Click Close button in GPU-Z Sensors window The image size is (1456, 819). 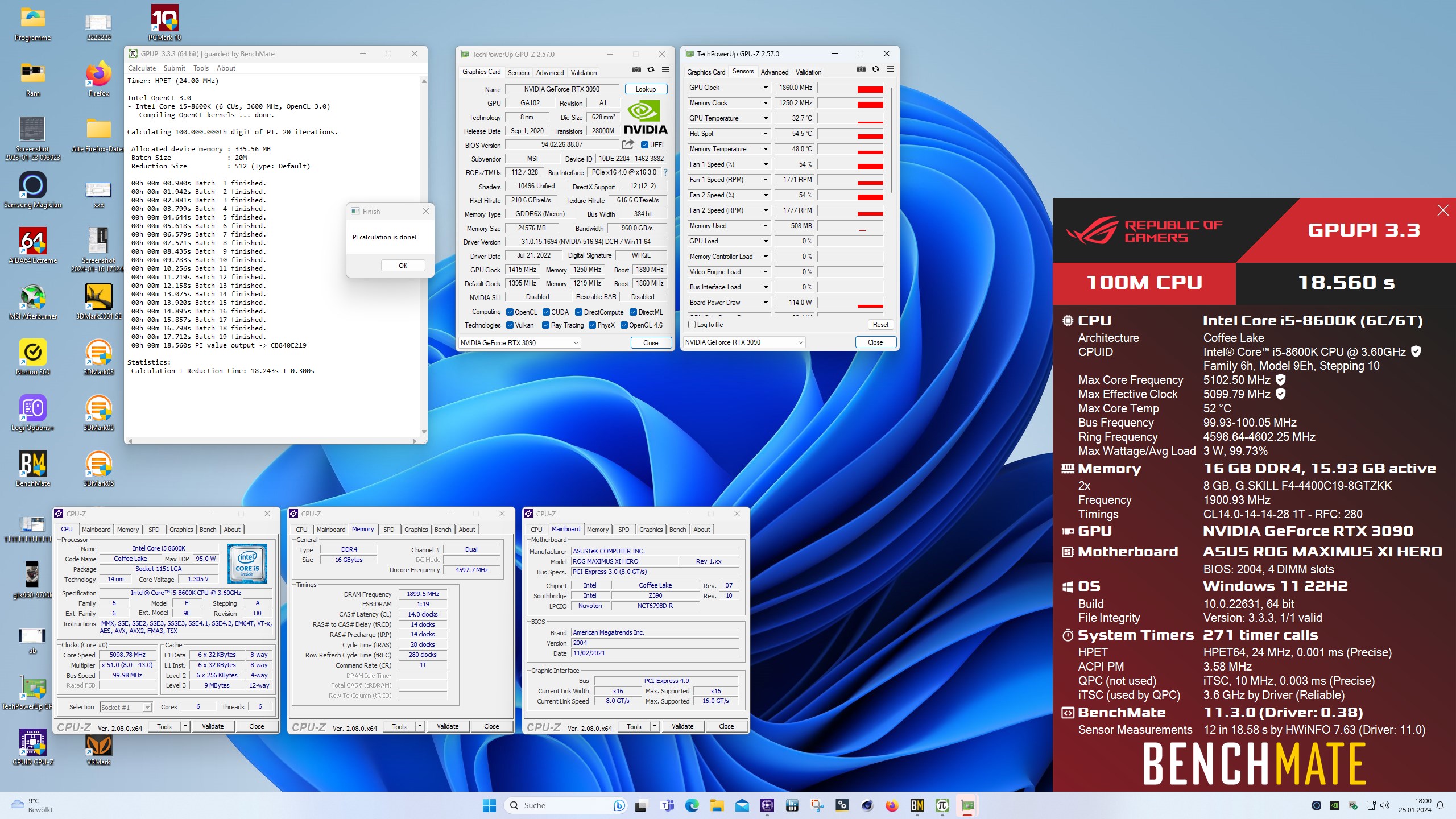[875, 342]
